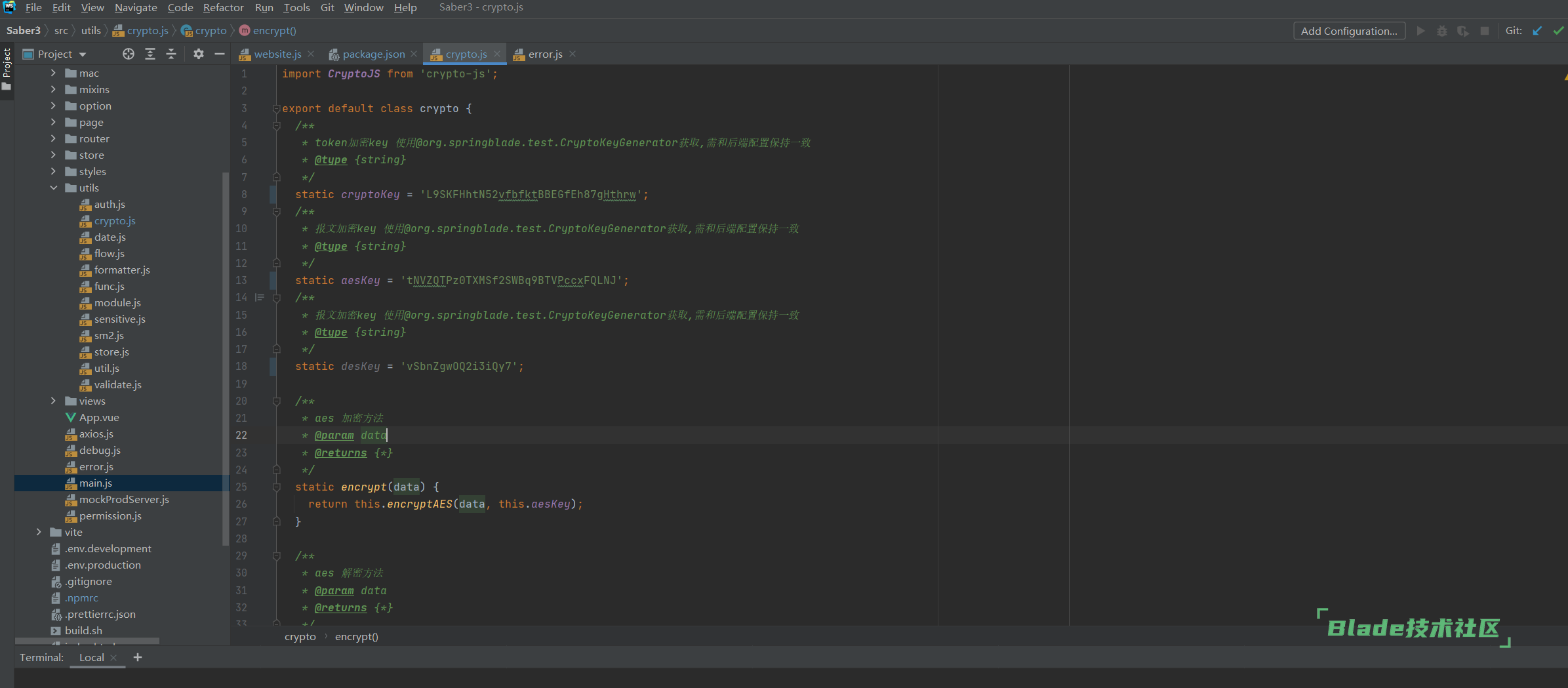This screenshot has width=1568, height=688.
Task: Toggle fold on crypto class at line 3
Action: tap(277, 109)
